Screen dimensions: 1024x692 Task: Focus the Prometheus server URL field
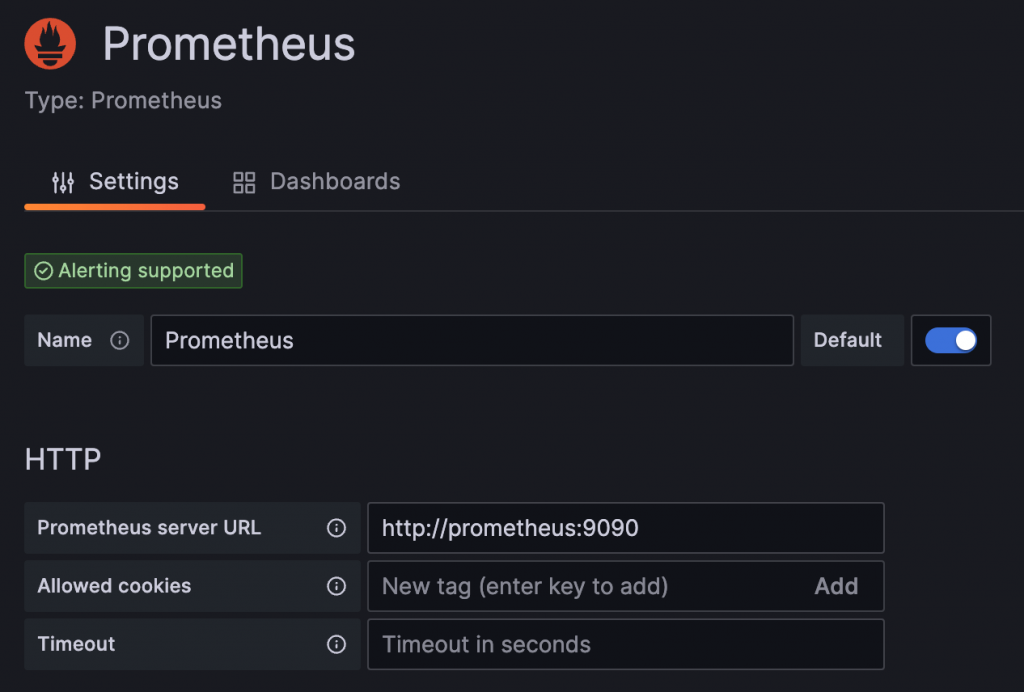(625, 528)
